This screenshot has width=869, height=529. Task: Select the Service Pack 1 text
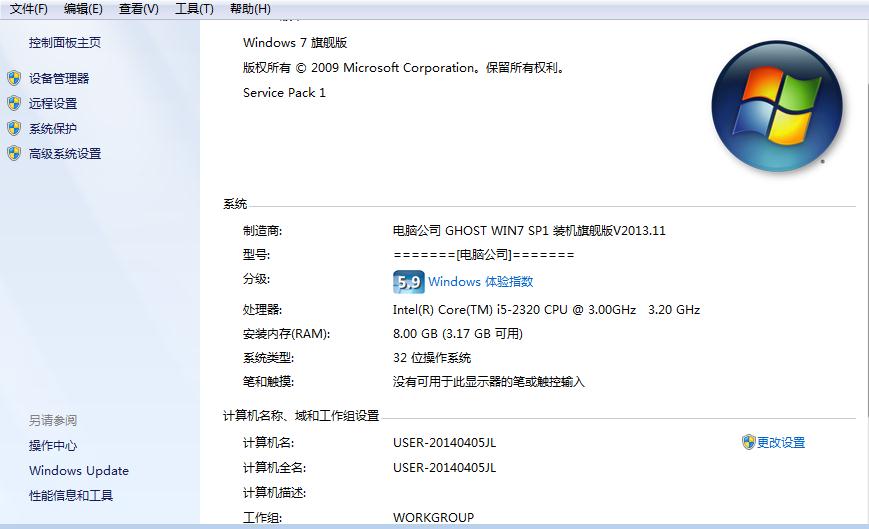[284, 93]
